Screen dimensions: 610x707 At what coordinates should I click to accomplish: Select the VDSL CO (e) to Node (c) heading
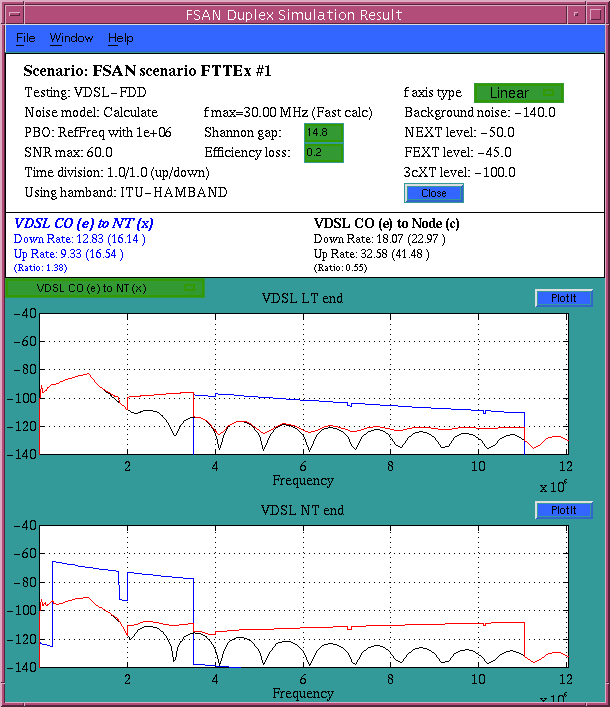tap(386, 223)
